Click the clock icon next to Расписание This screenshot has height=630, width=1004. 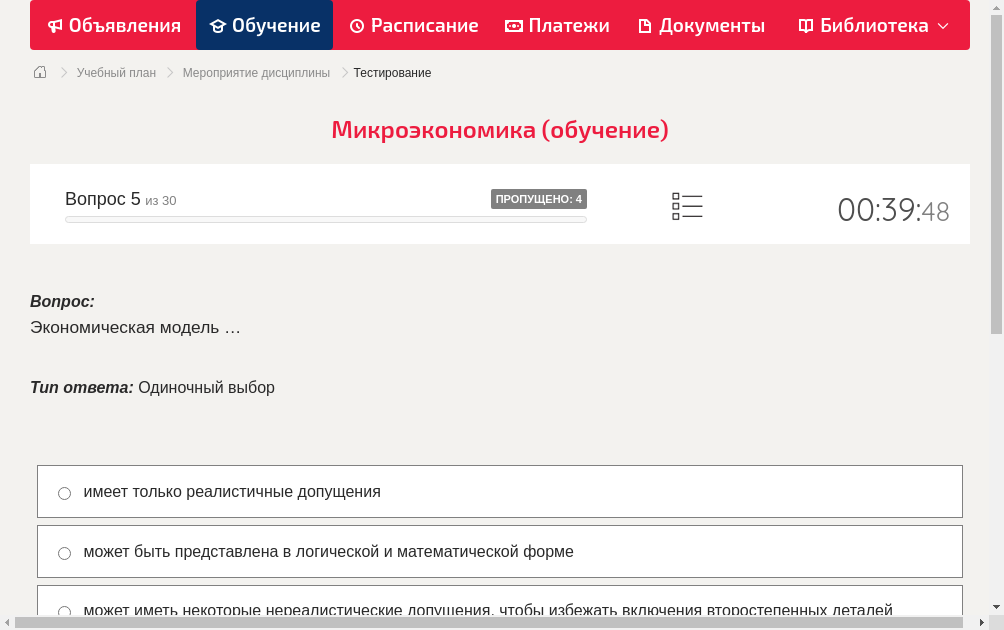click(x=357, y=25)
